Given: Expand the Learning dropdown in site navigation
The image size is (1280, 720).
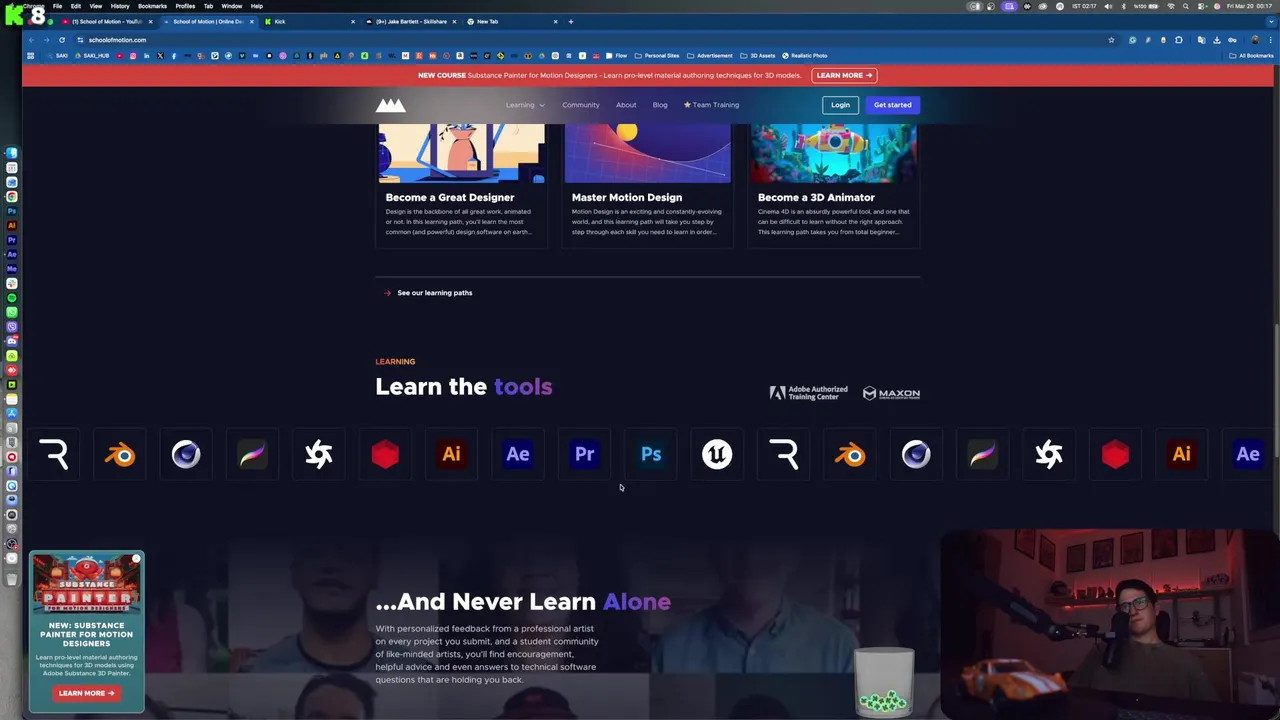Looking at the screenshot, I should [x=525, y=105].
